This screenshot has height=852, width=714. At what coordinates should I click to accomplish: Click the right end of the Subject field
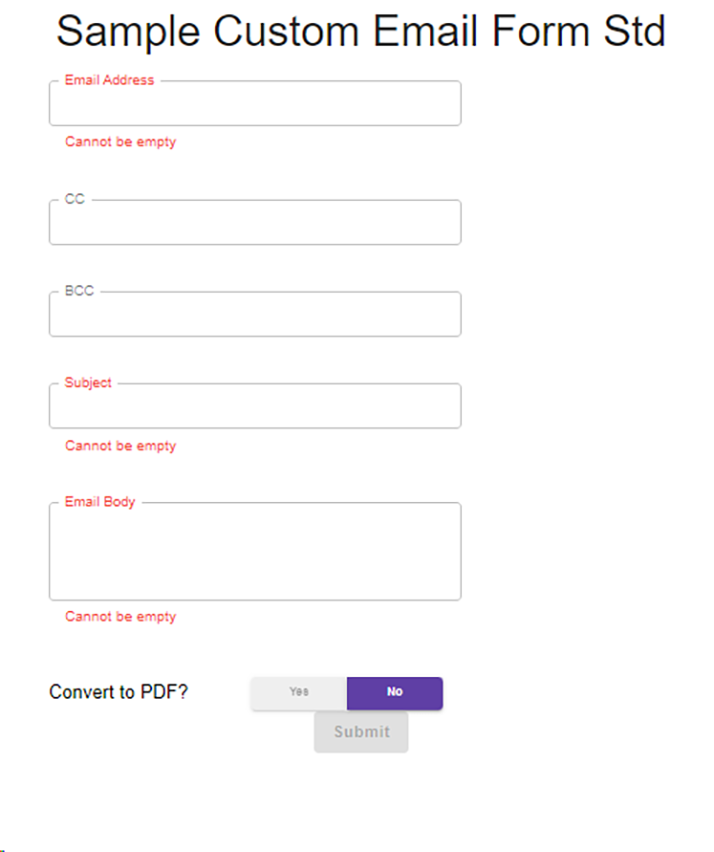451,406
